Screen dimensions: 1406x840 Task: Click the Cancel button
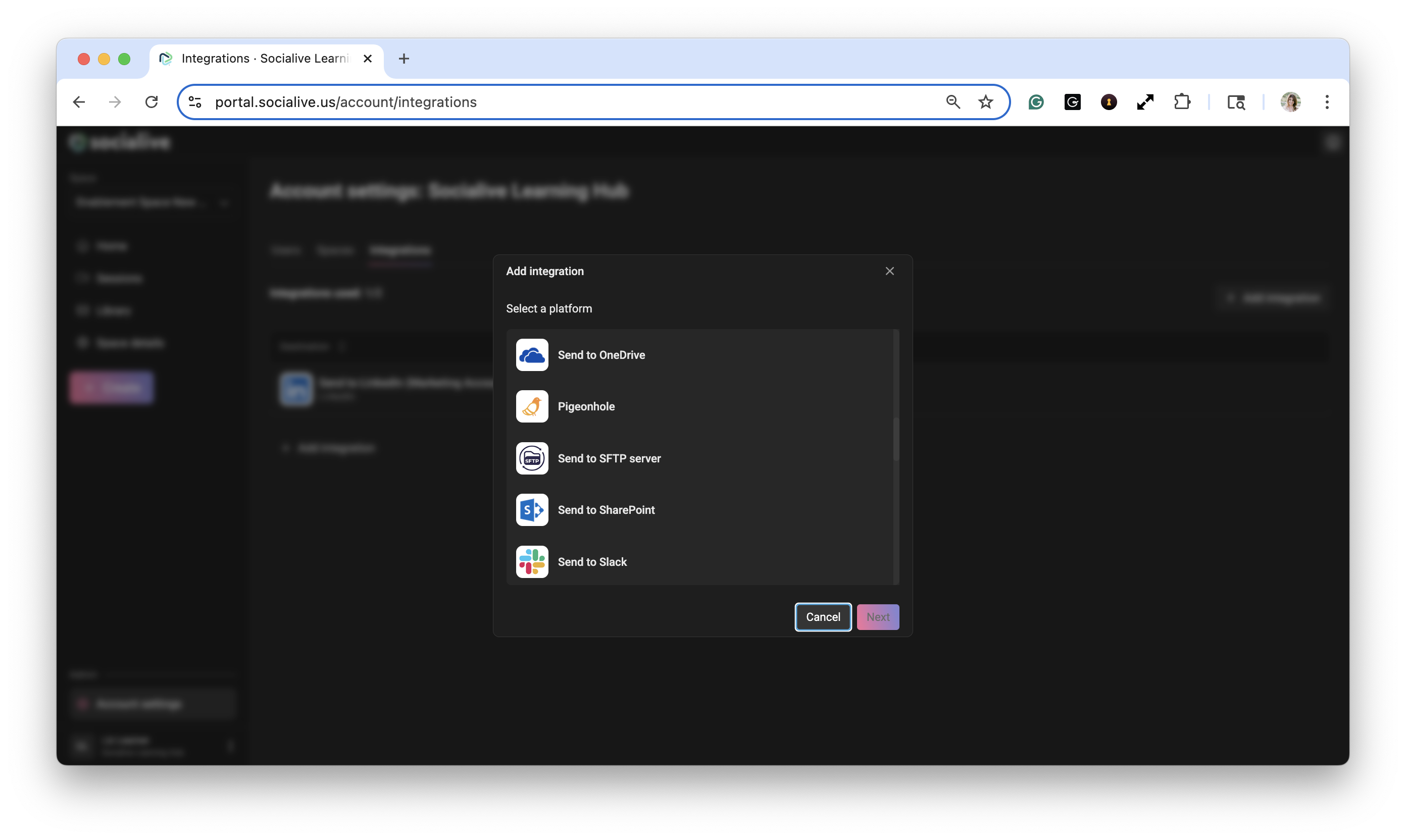pos(823,617)
